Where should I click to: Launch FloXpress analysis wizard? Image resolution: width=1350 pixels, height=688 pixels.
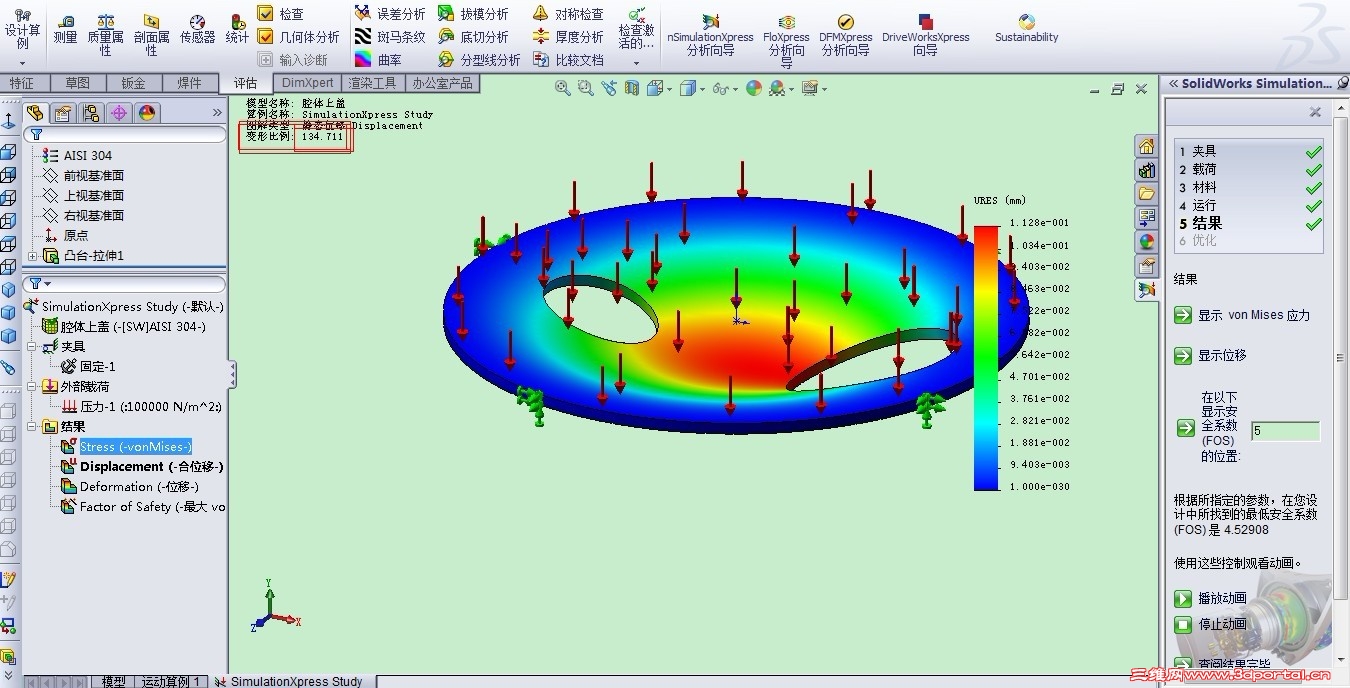pyautogui.click(x=786, y=40)
